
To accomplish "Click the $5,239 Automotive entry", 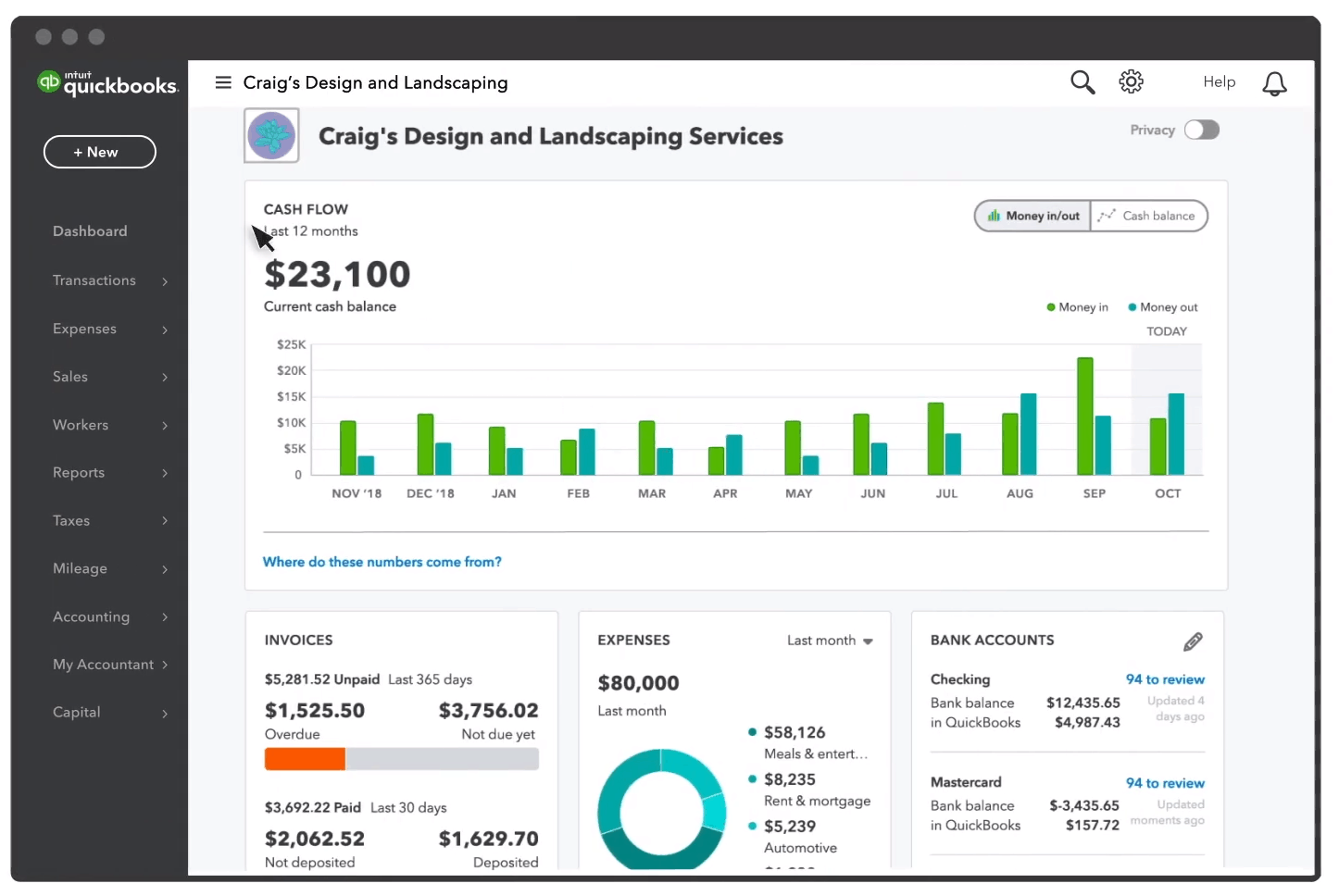I will (x=794, y=837).
